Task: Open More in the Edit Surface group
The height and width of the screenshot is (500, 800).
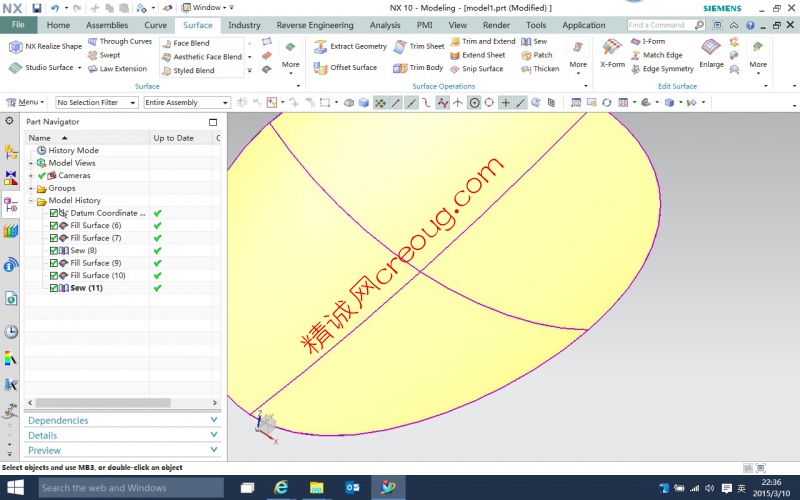Action: pyautogui.click(x=758, y=59)
